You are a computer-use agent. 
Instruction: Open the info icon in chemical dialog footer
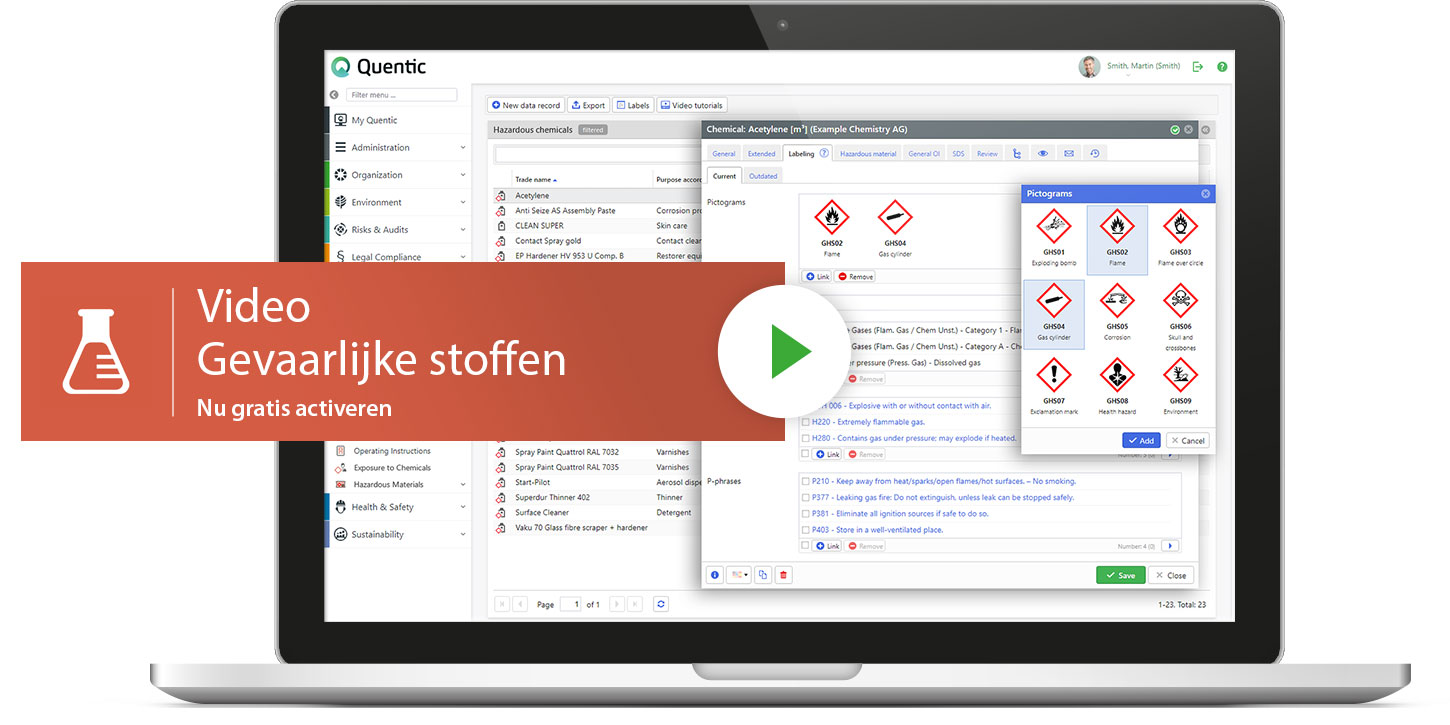coord(714,575)
